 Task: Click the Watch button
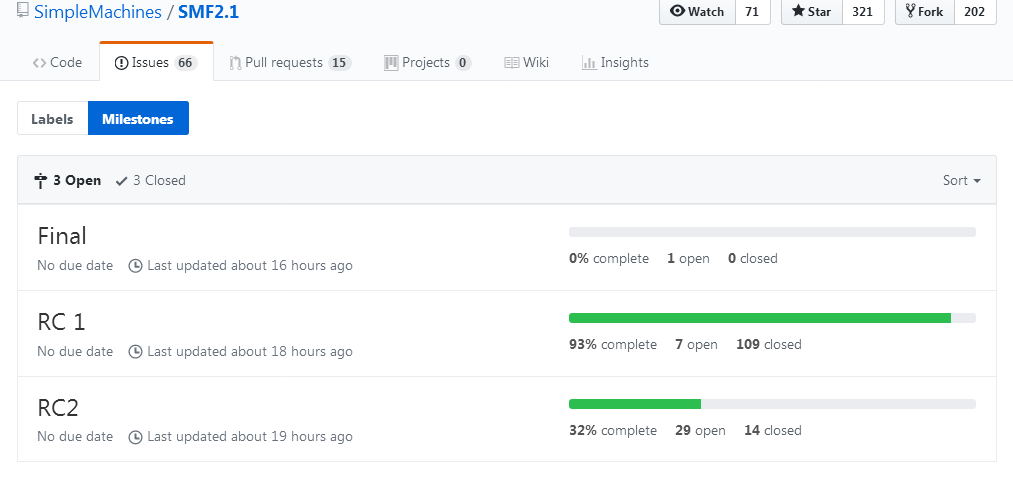tap(697, 11)
